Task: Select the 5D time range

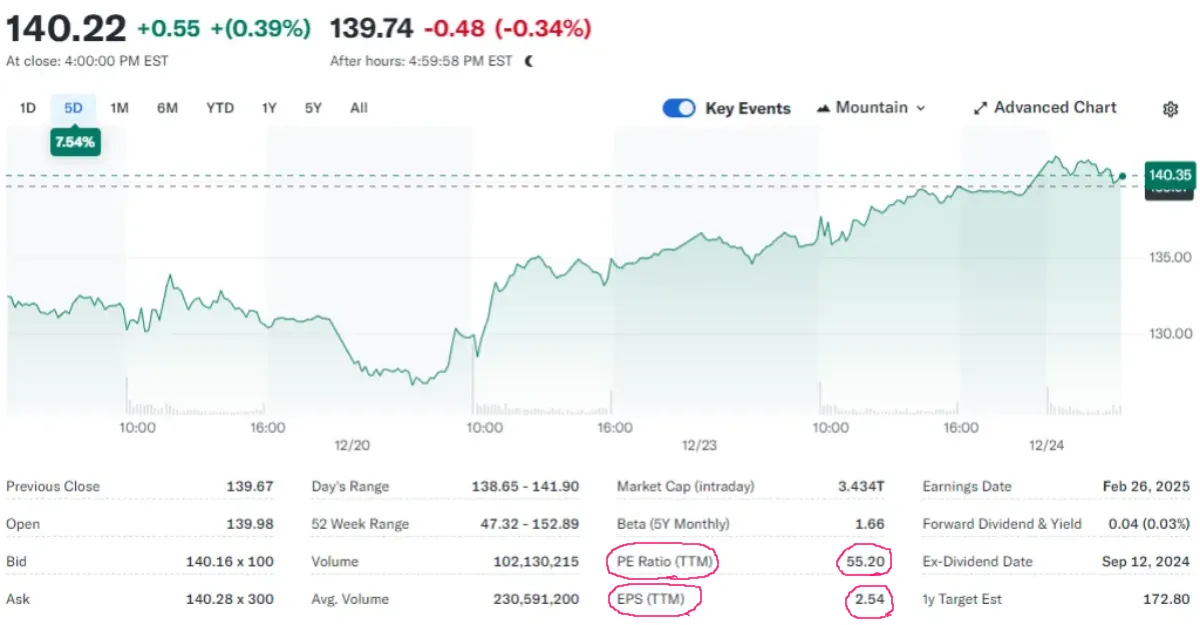Action: (73, 108)
